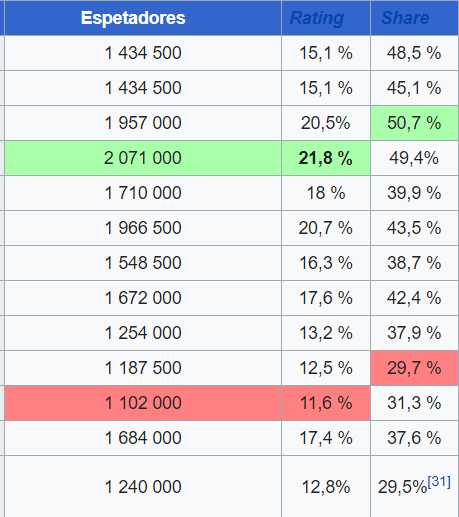Select the 20,5% rating cell

326,123
